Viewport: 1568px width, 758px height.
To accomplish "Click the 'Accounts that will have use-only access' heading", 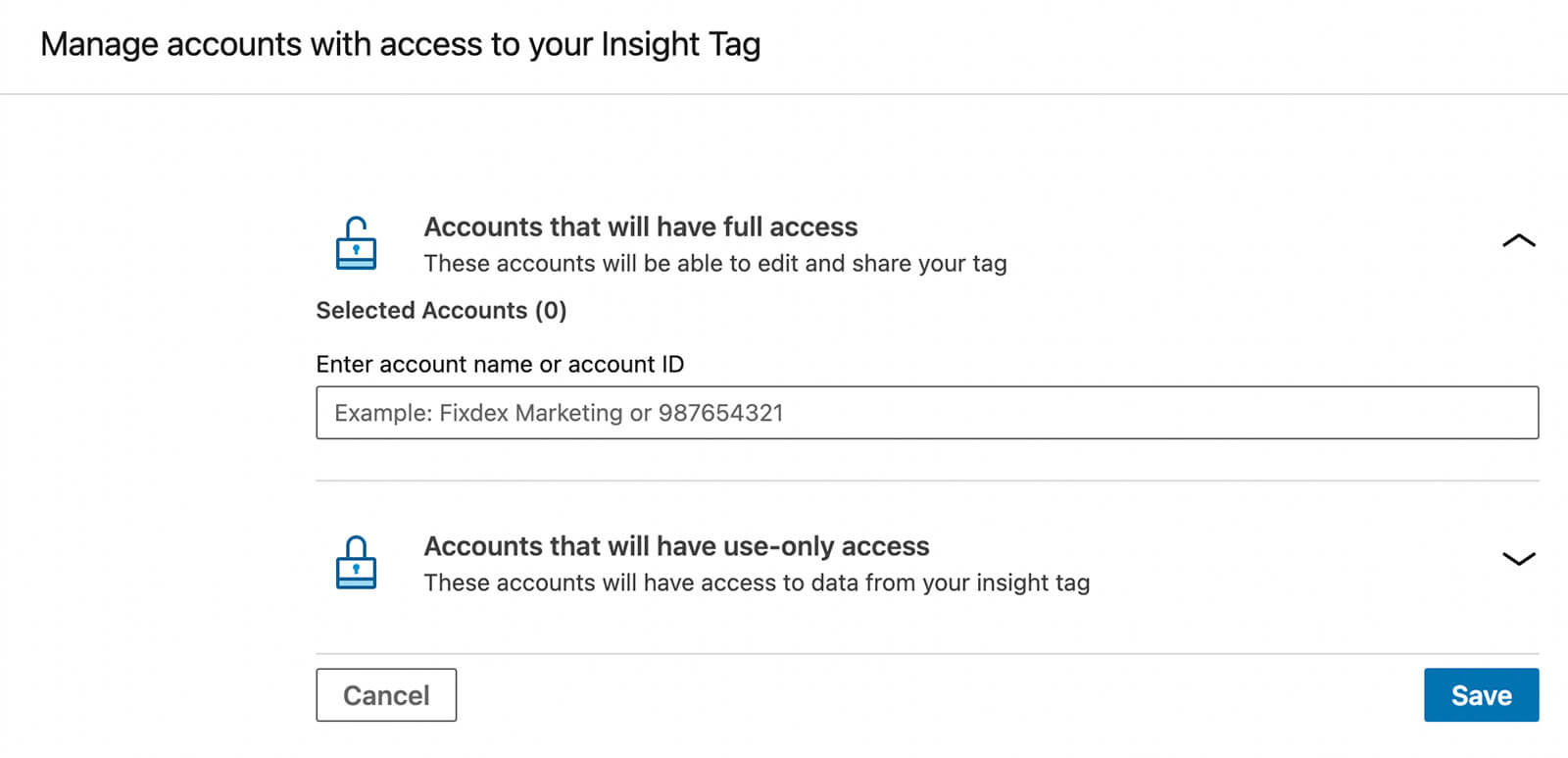I will pyautogui.click(x=676, y=546).
